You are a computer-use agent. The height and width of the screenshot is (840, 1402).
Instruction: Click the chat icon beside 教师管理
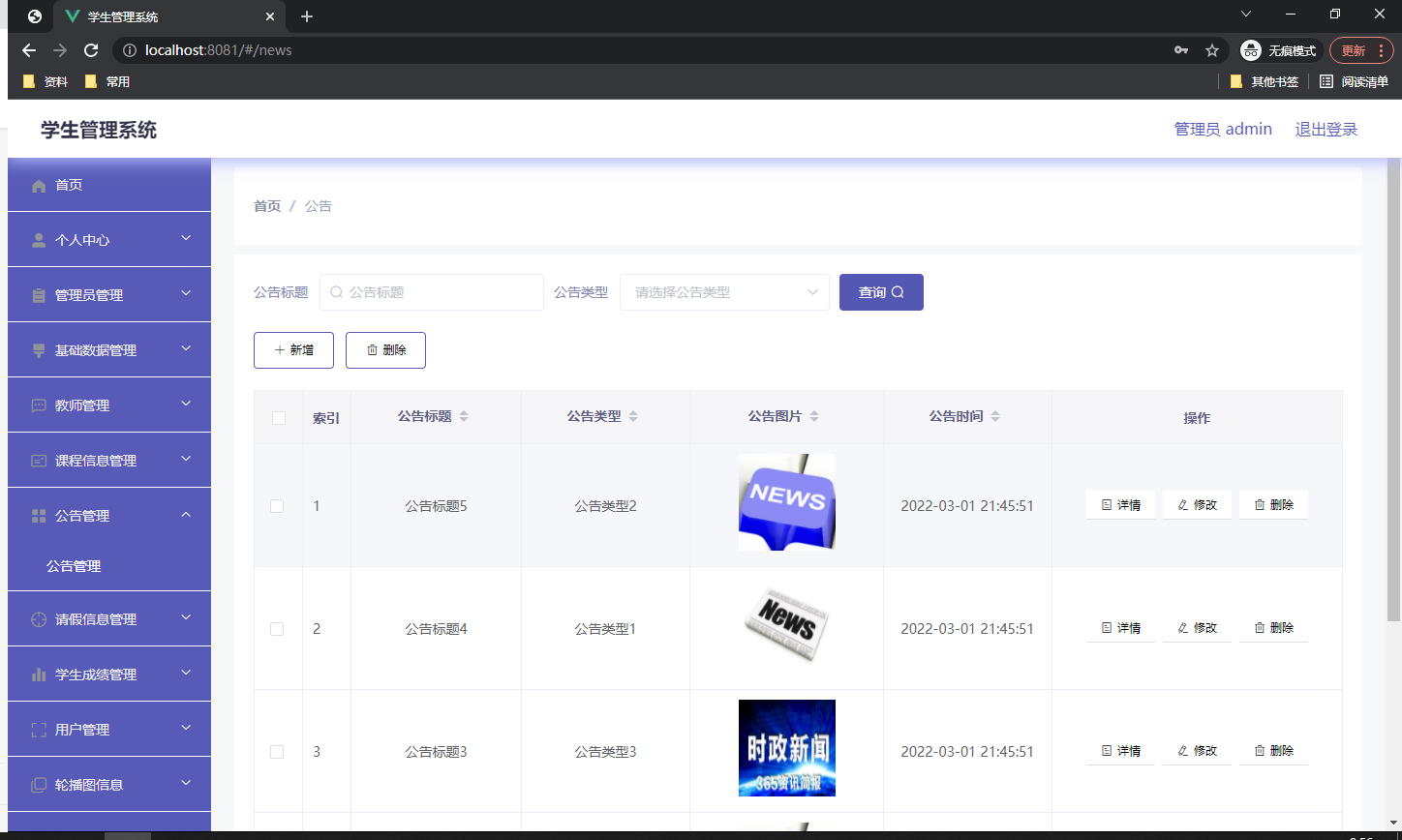click(39, 405)
